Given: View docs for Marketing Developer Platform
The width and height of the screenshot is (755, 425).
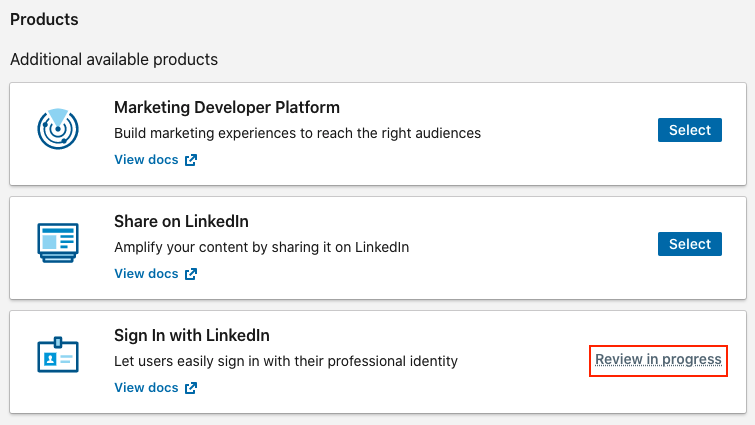Looking at the screenshot, I should coord(146,160).
